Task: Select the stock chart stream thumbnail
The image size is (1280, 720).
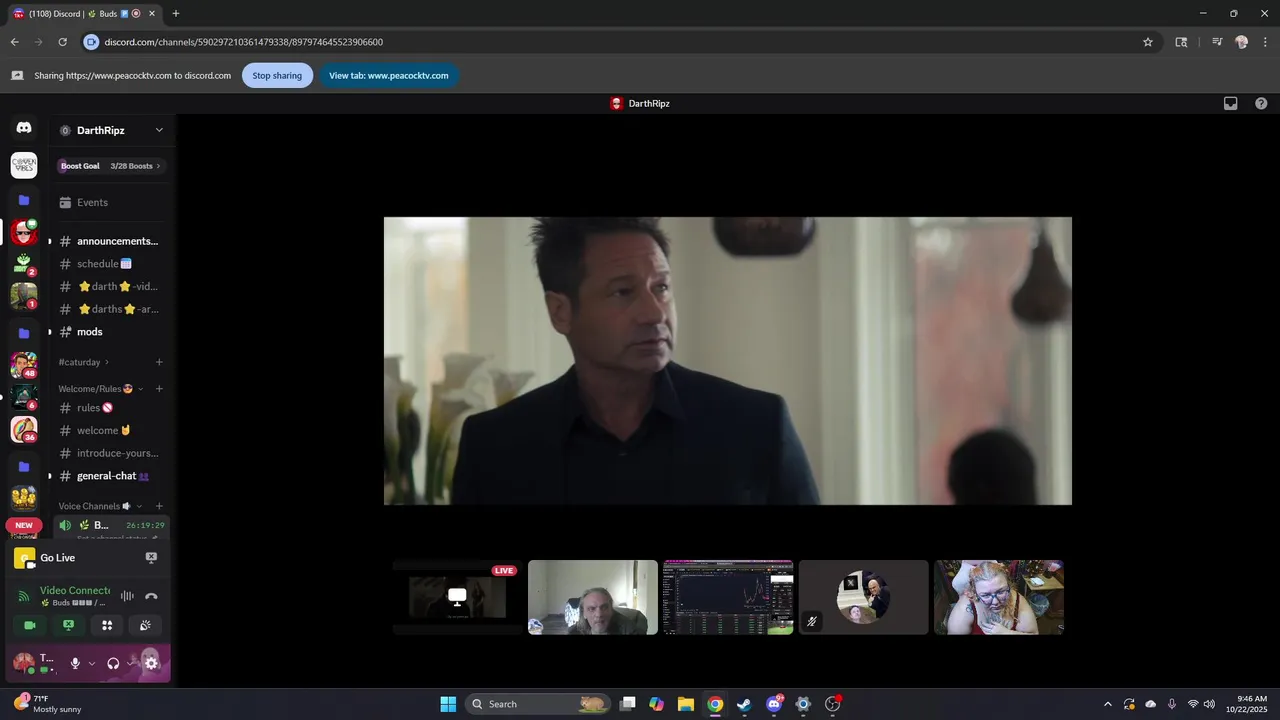Action: click(728, 597)
